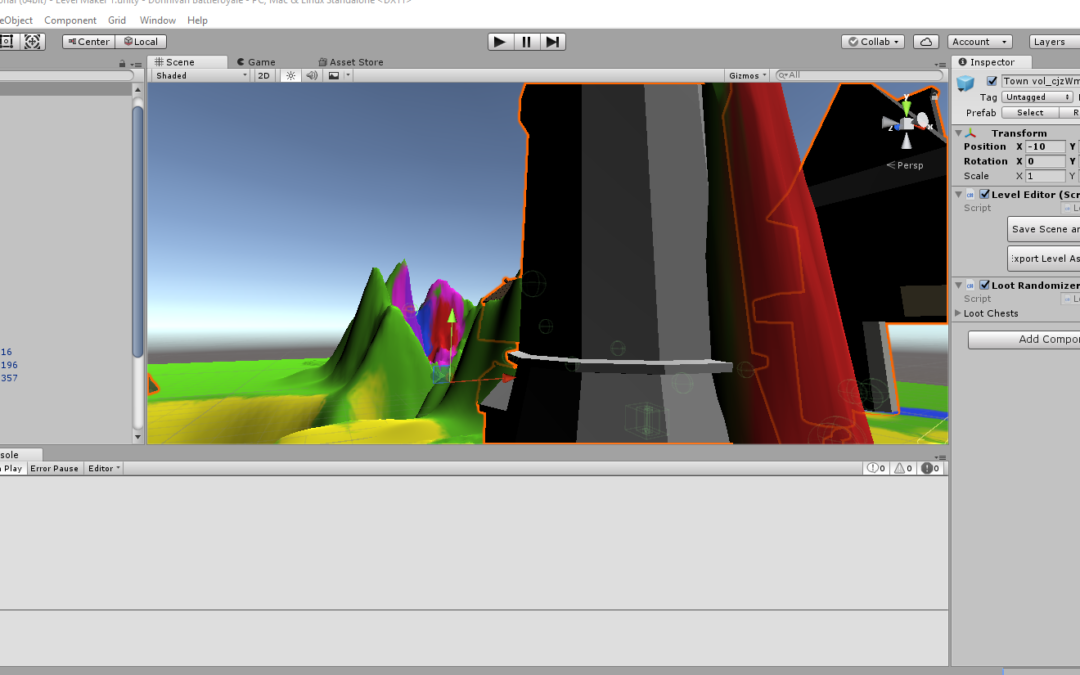Toggle Loot Randomizer enabled checkbox
The width and height of the screenshot is (1080, 675).
(x=984, y=285)
